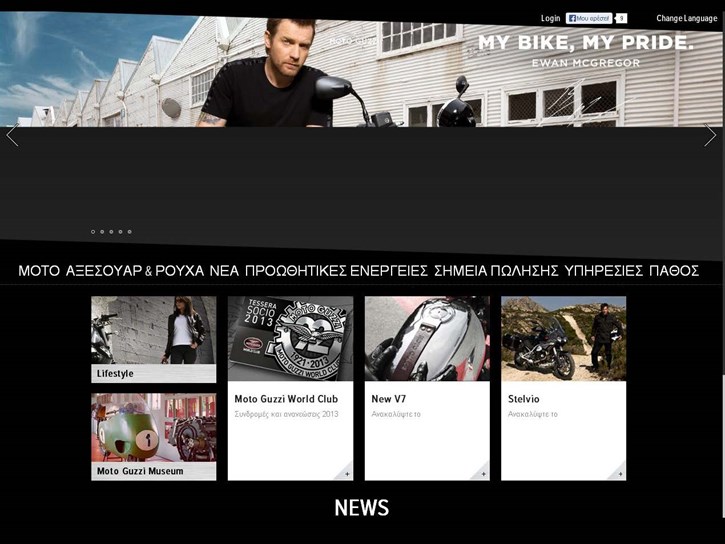Open the ΠΑΘΟΣ menu
725x544 pixels.
click(674, 271)
